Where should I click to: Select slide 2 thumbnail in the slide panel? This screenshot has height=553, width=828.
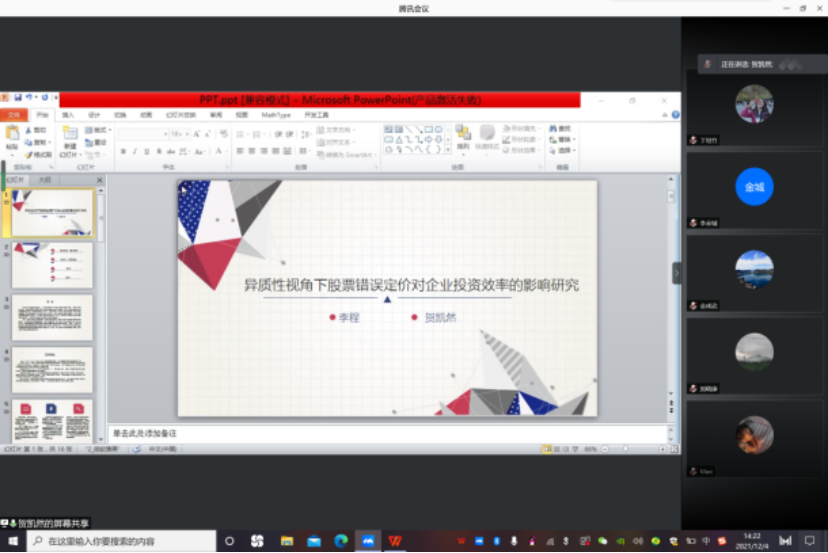tap(52, 265)
